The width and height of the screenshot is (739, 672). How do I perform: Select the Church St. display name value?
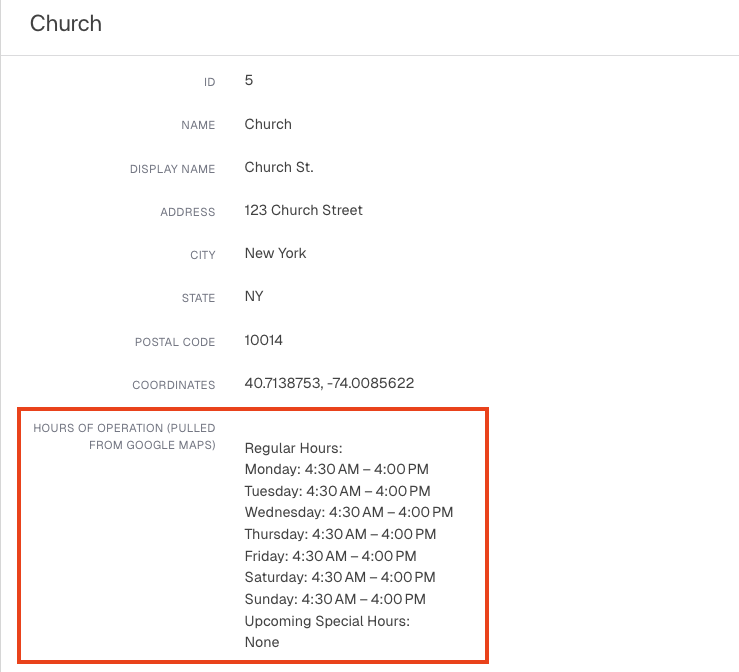[x=279, y=167]
